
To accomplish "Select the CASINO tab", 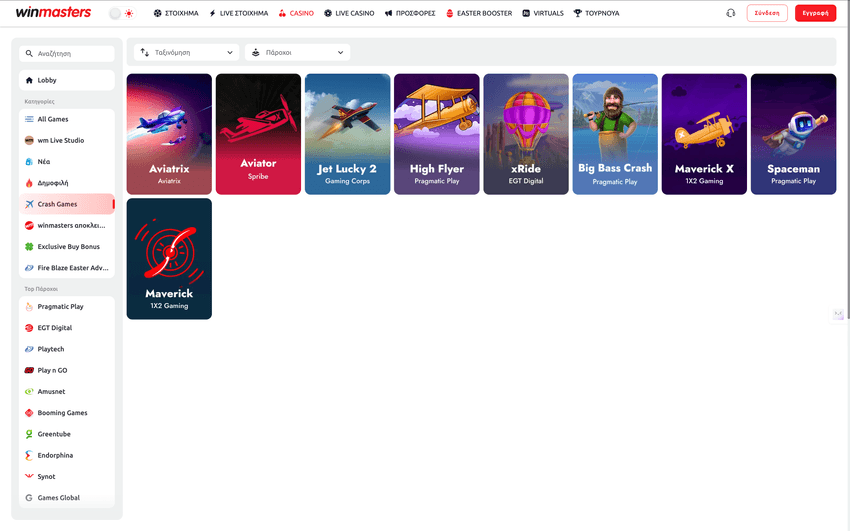I will click(x=296, y=13).
